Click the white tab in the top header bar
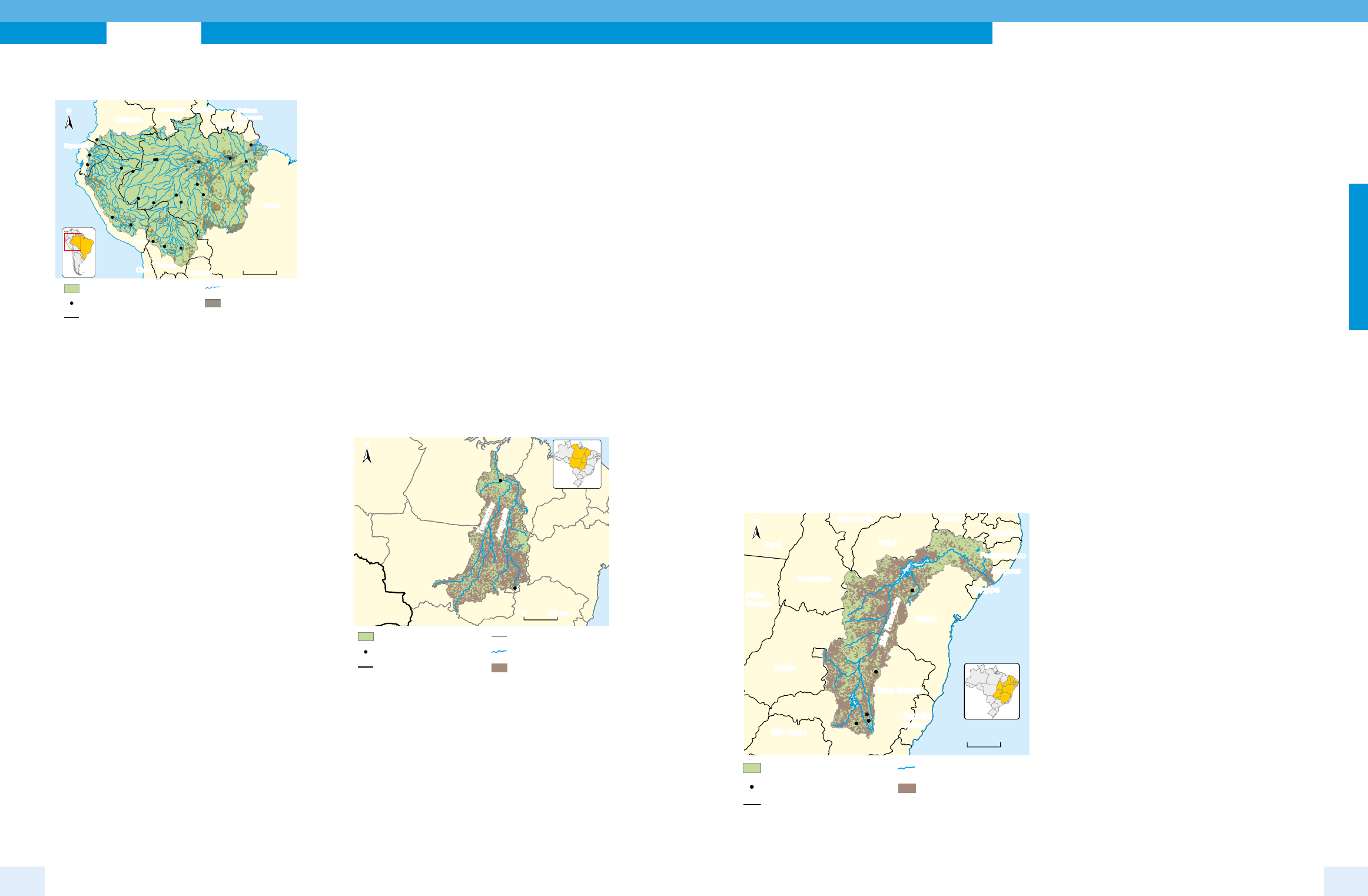The width and height of the screenshot is (1368, 896). click(x=154, y=33)
